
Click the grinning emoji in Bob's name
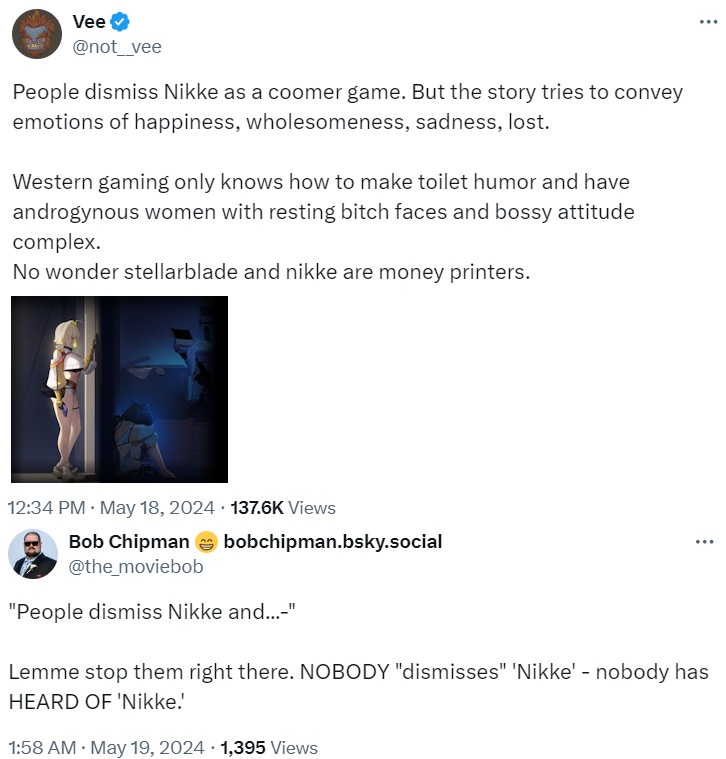pos(207,542)
